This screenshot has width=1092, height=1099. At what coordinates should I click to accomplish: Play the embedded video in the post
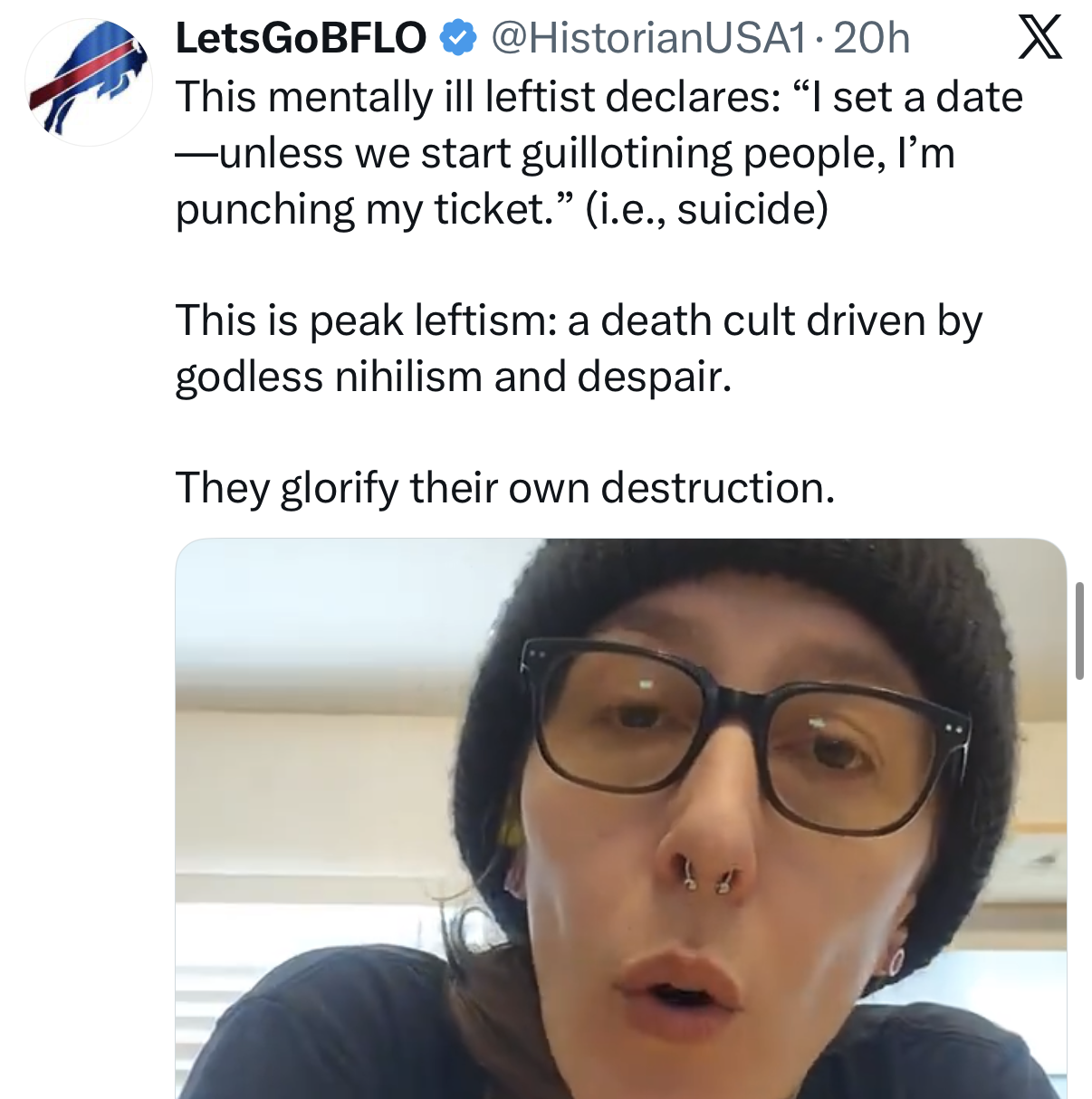620,818
